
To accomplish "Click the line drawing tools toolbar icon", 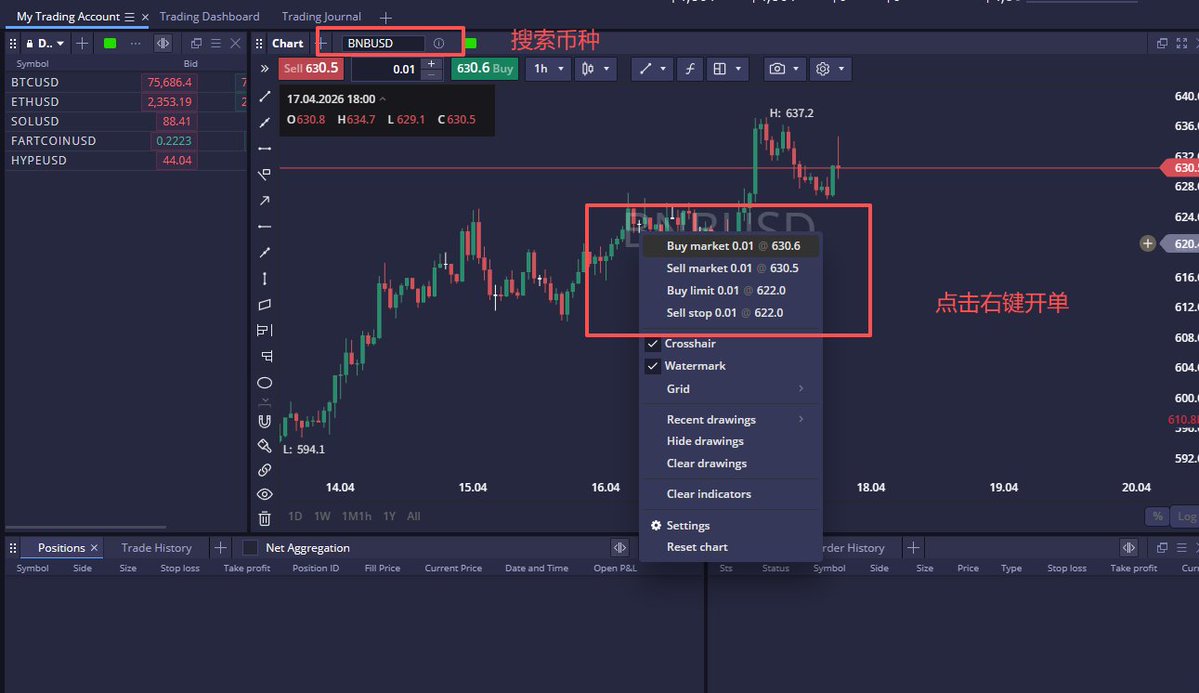I will click(x=645, y=69).
